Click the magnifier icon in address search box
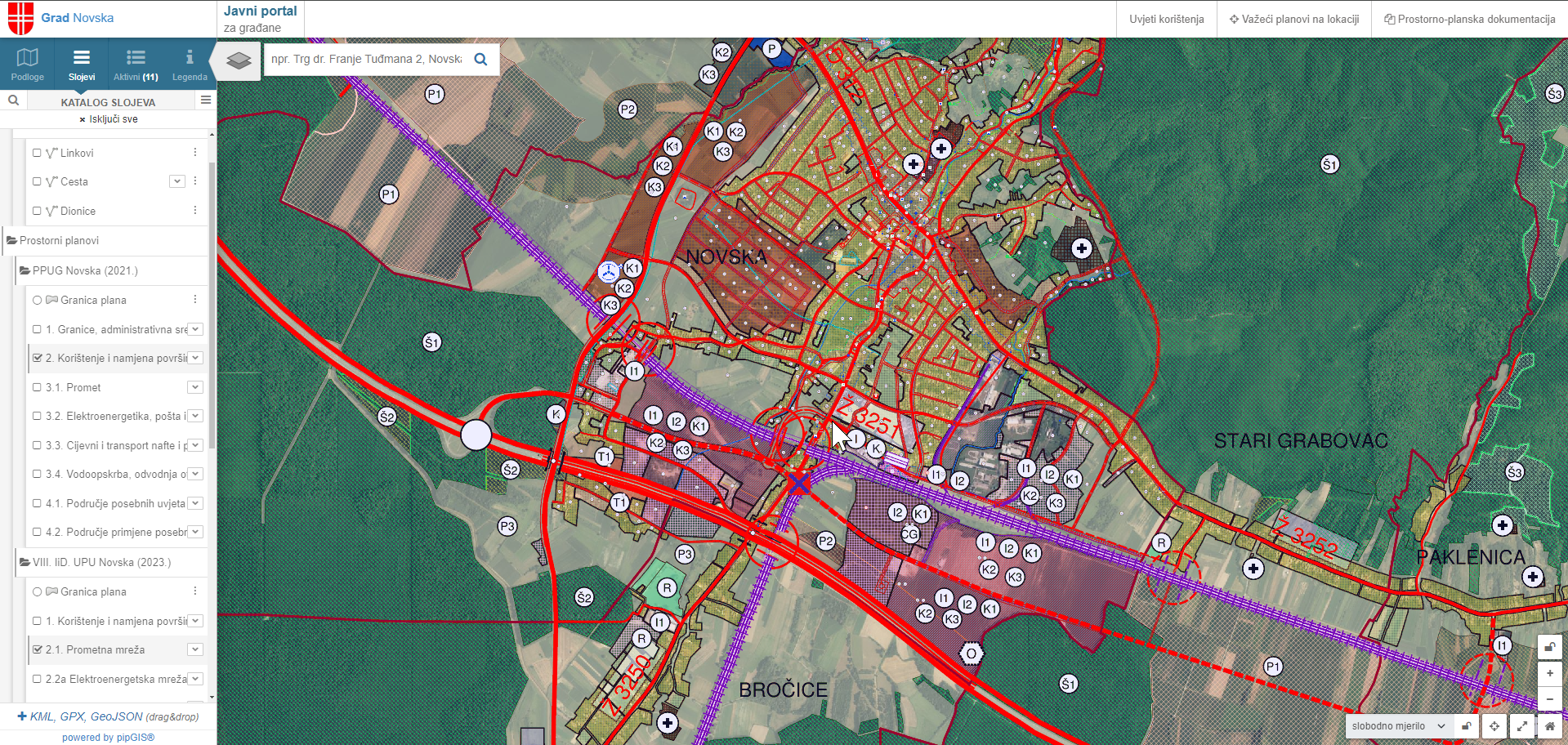Image resolution: width=1568 pixels, height=745 pixels. tap(480, 59)
